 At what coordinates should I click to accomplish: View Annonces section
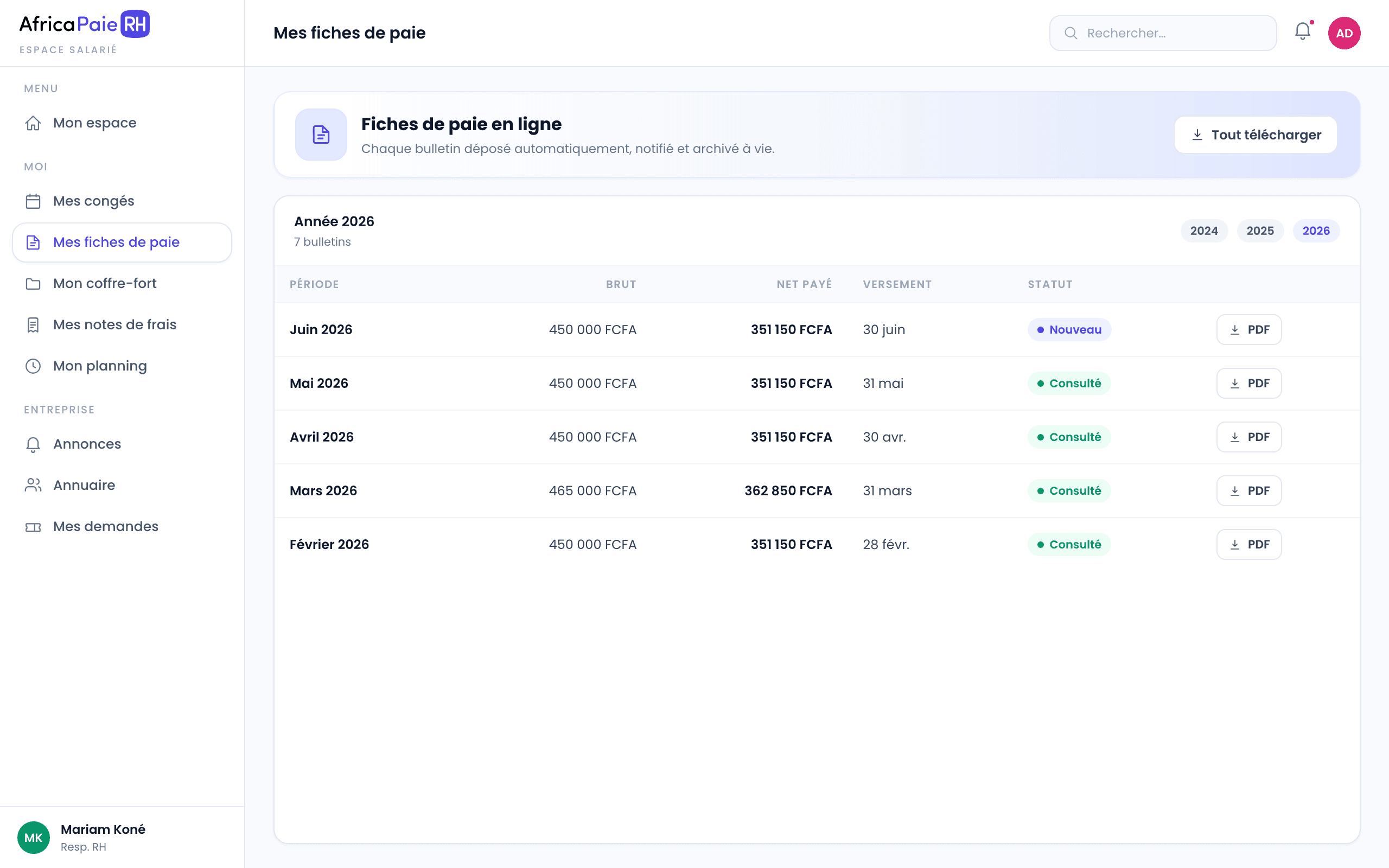122,444
